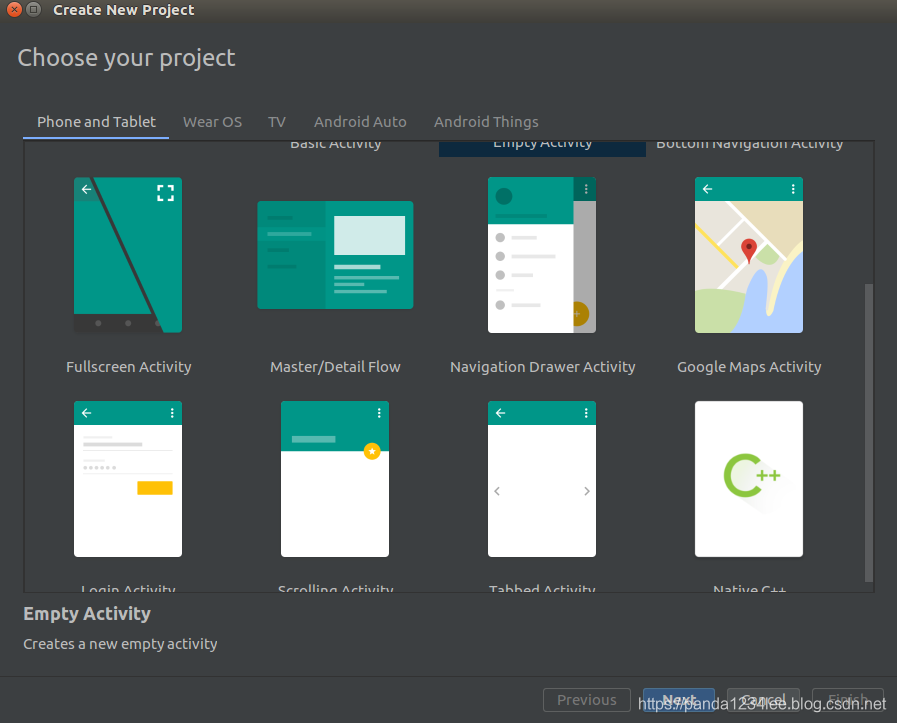The height and width of the screenshot is (723, 897).
Task: Select the Scrolling Activity template thumbnail
Action: [x=335, y=479]
